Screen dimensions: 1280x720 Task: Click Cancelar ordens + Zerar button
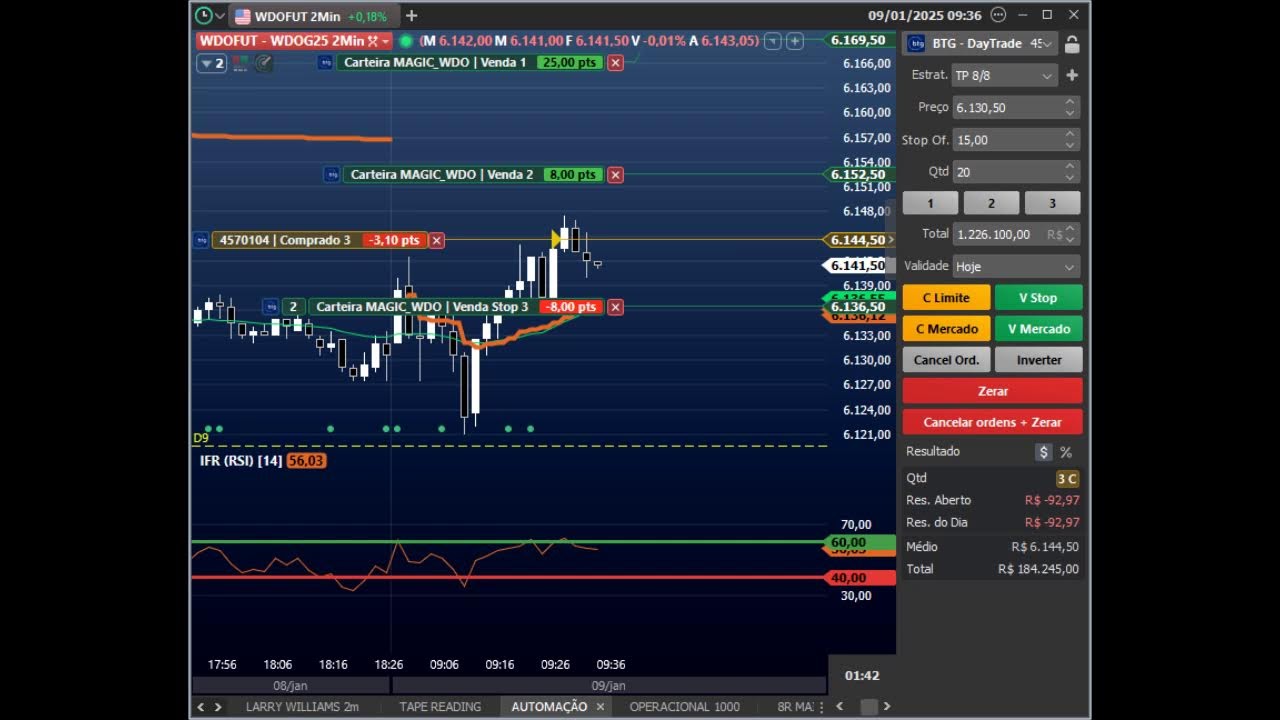[992, 422]
